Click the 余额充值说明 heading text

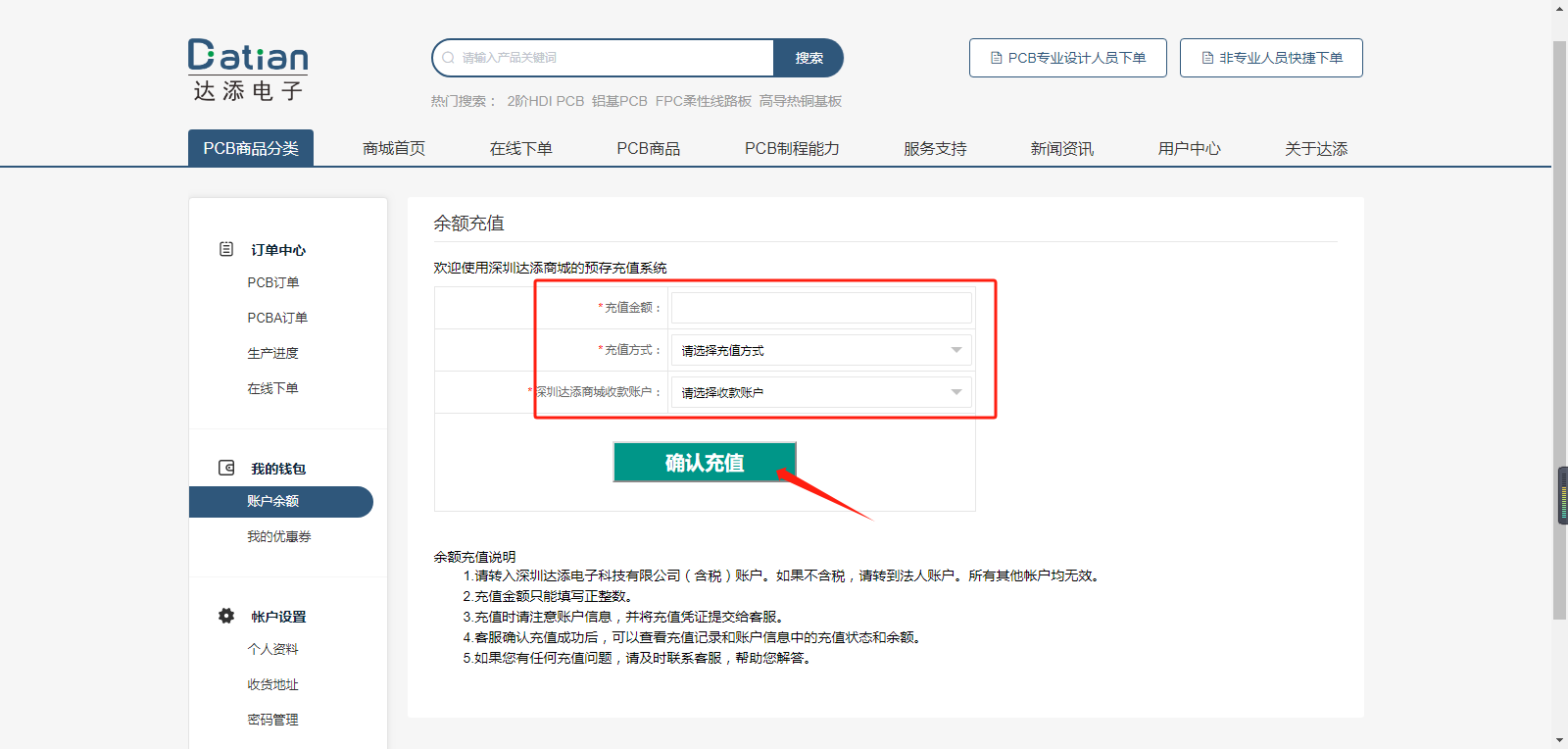click(x=474, y=556)
